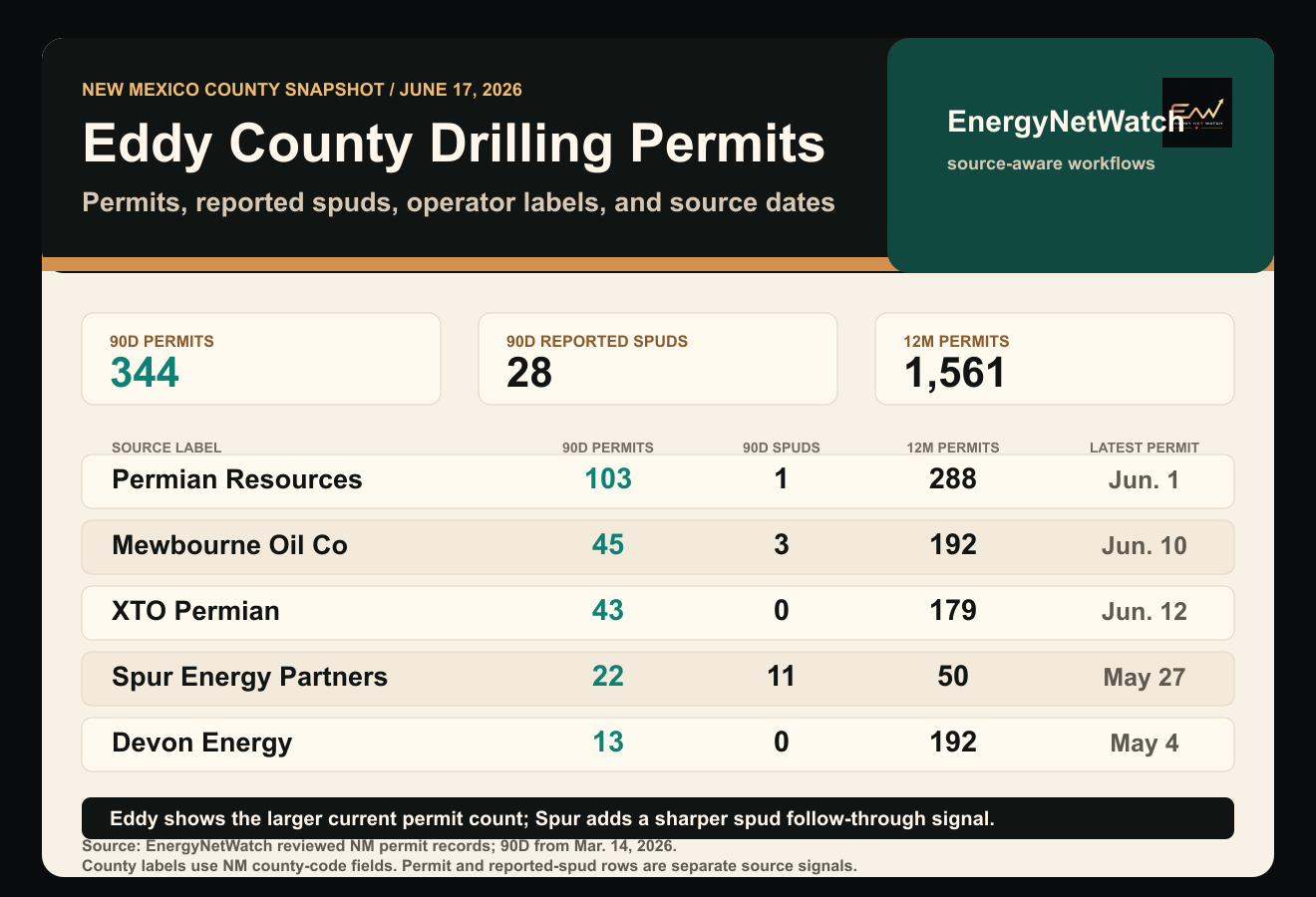The image size is (1316, 897).
Task: Click XTO Permian 90D permits value 43
Action: [608, 611]
